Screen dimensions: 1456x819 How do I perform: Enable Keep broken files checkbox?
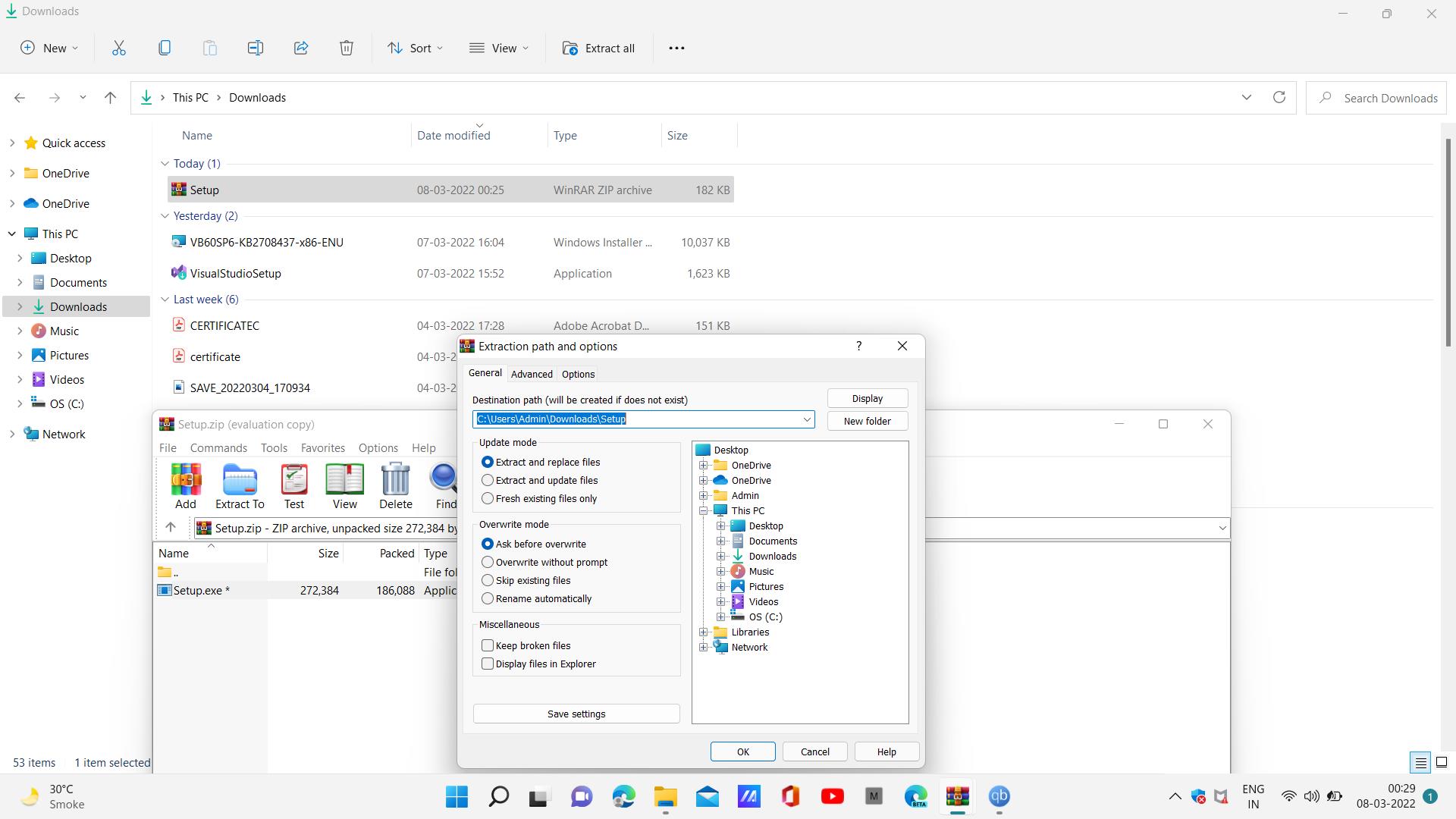coord(488,645)
